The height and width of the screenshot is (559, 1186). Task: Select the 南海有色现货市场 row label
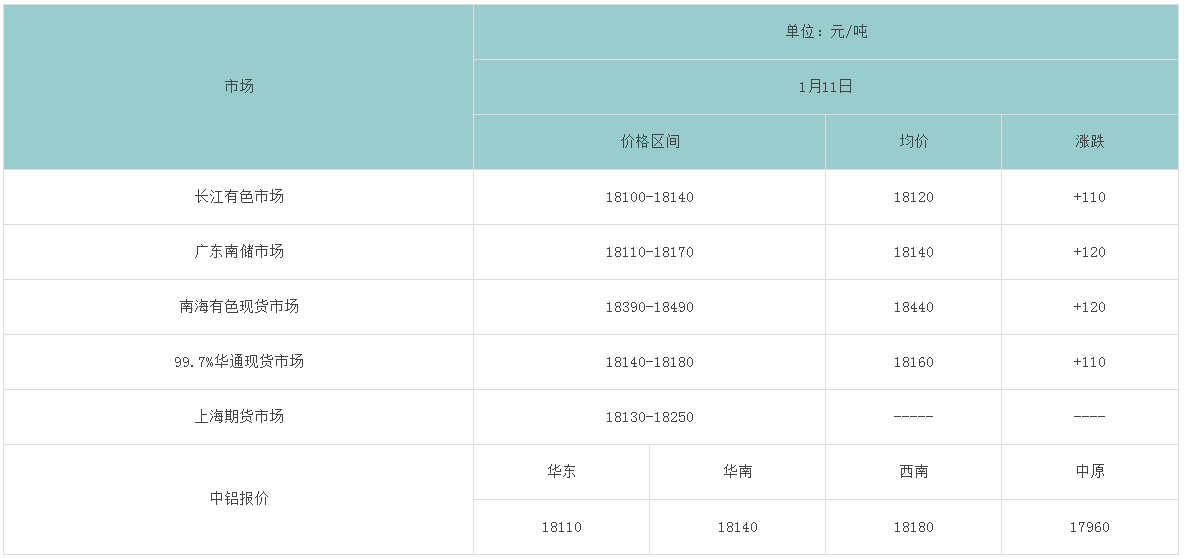[239, 307]
